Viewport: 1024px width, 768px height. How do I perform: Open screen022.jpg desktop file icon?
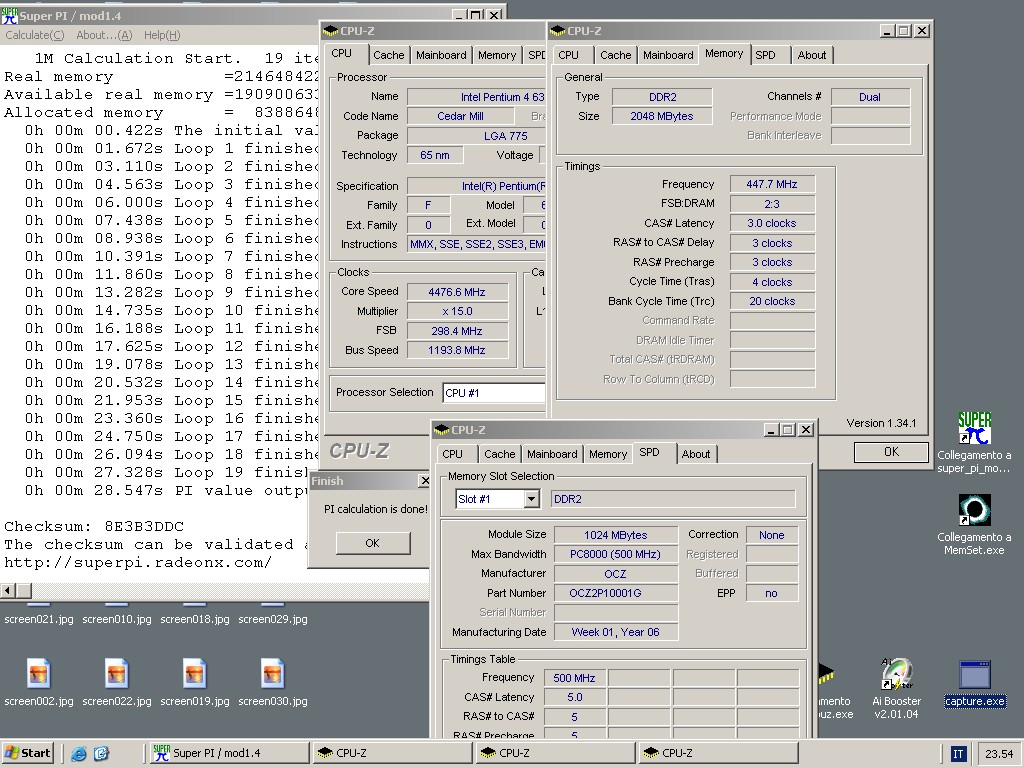pyautogui.click(x=116, y=673)
